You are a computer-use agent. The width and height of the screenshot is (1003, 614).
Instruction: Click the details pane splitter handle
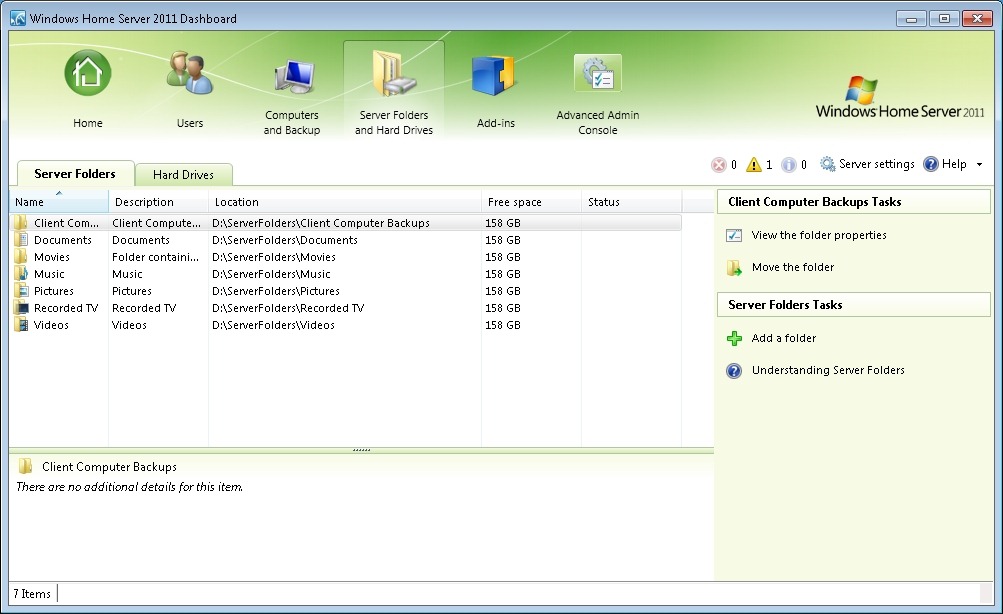361,450
